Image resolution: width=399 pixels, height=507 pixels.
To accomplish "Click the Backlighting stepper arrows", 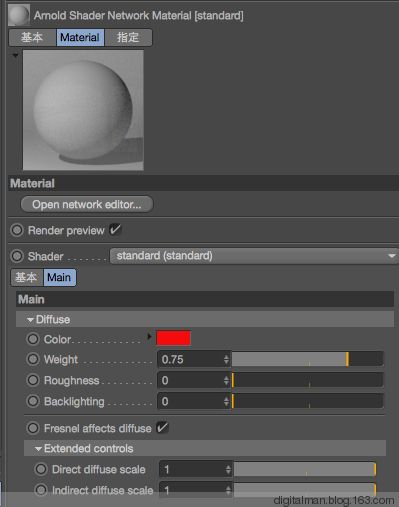I will [226, 401].
